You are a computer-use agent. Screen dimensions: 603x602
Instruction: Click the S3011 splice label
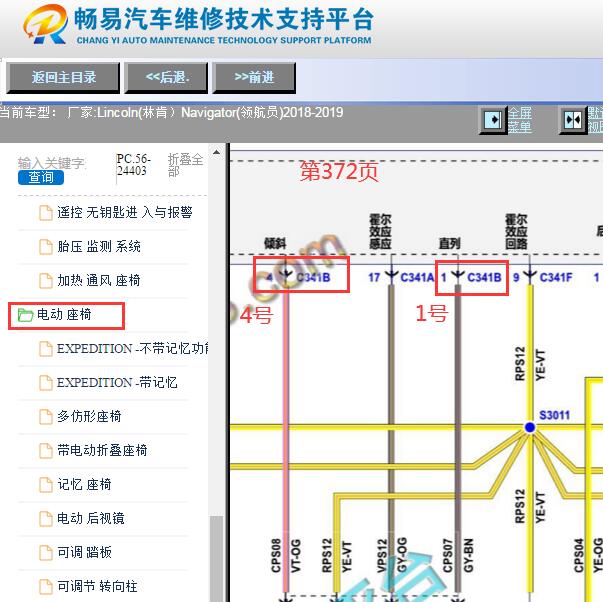coord(554,415)
